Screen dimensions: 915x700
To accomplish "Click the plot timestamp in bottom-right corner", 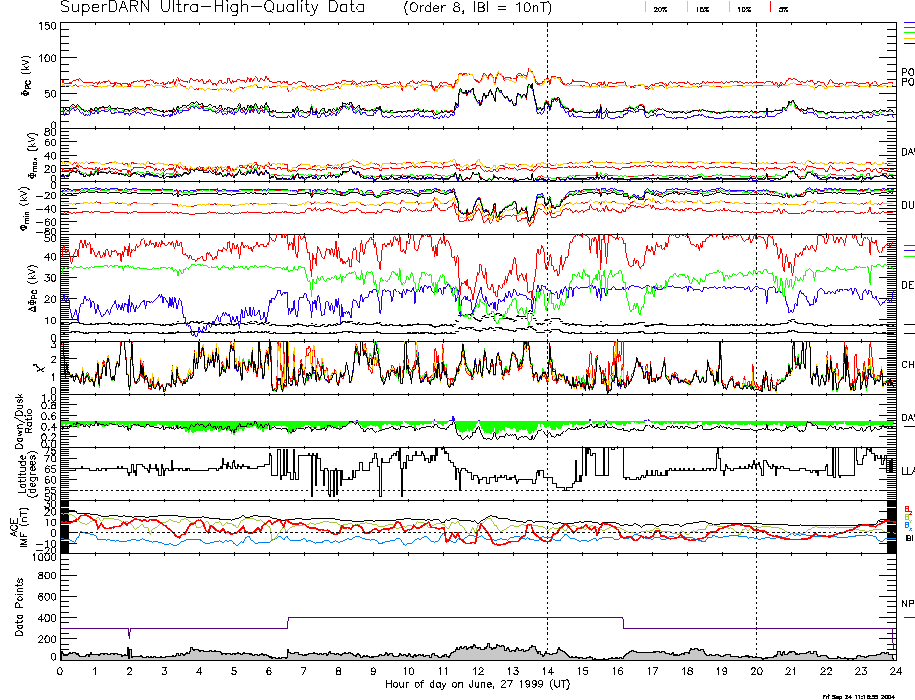I will click(866, 696).
